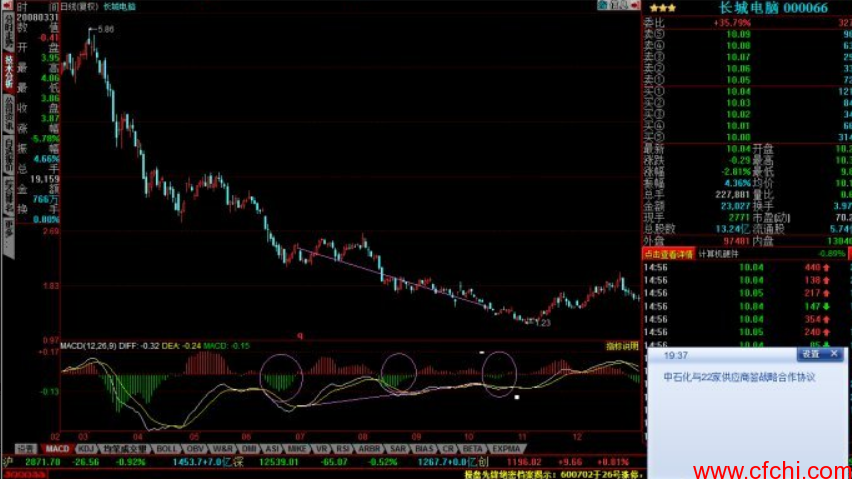
Task: Switch to the CR indicator tab
Action: (448, 449)
